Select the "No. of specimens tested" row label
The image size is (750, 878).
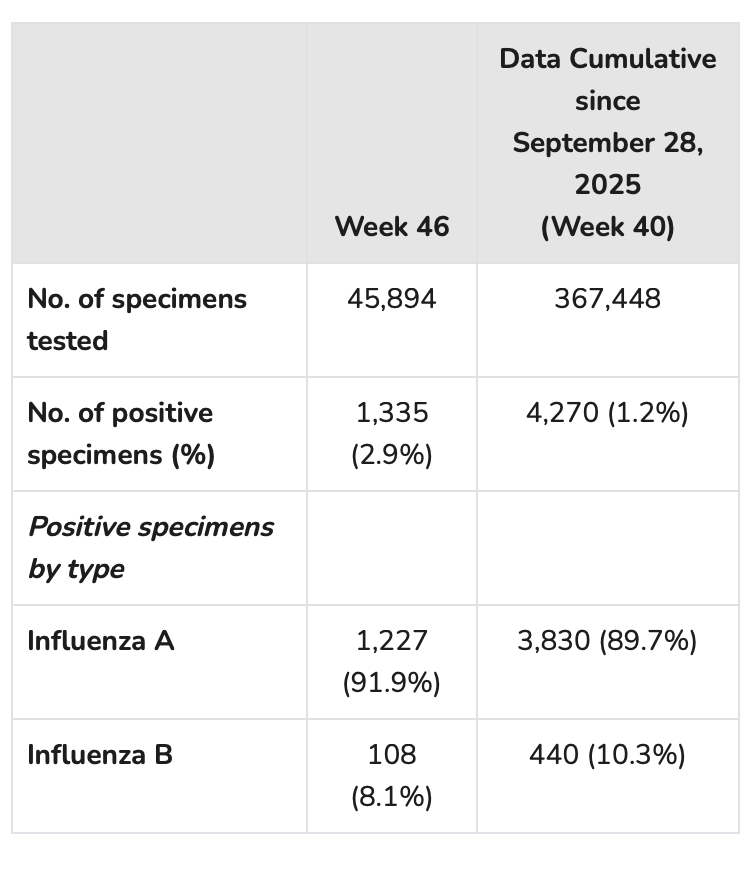point(137,319)
